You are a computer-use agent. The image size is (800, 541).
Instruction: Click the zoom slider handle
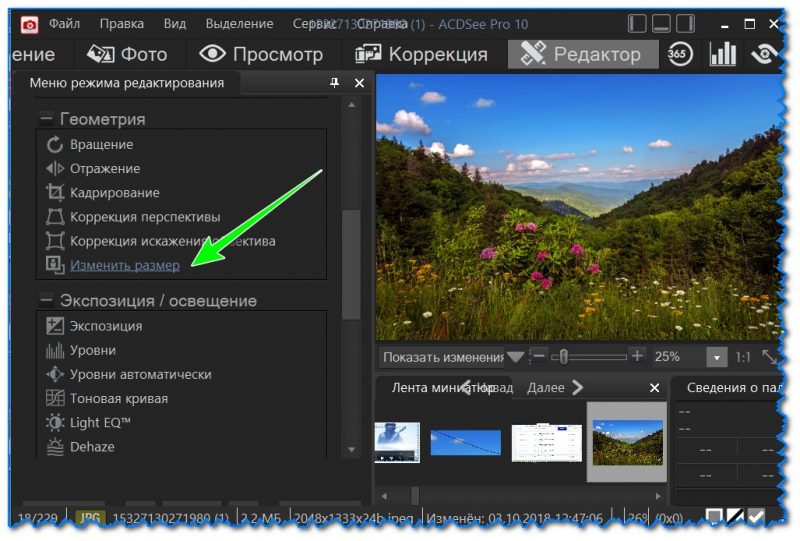point(563,356)
